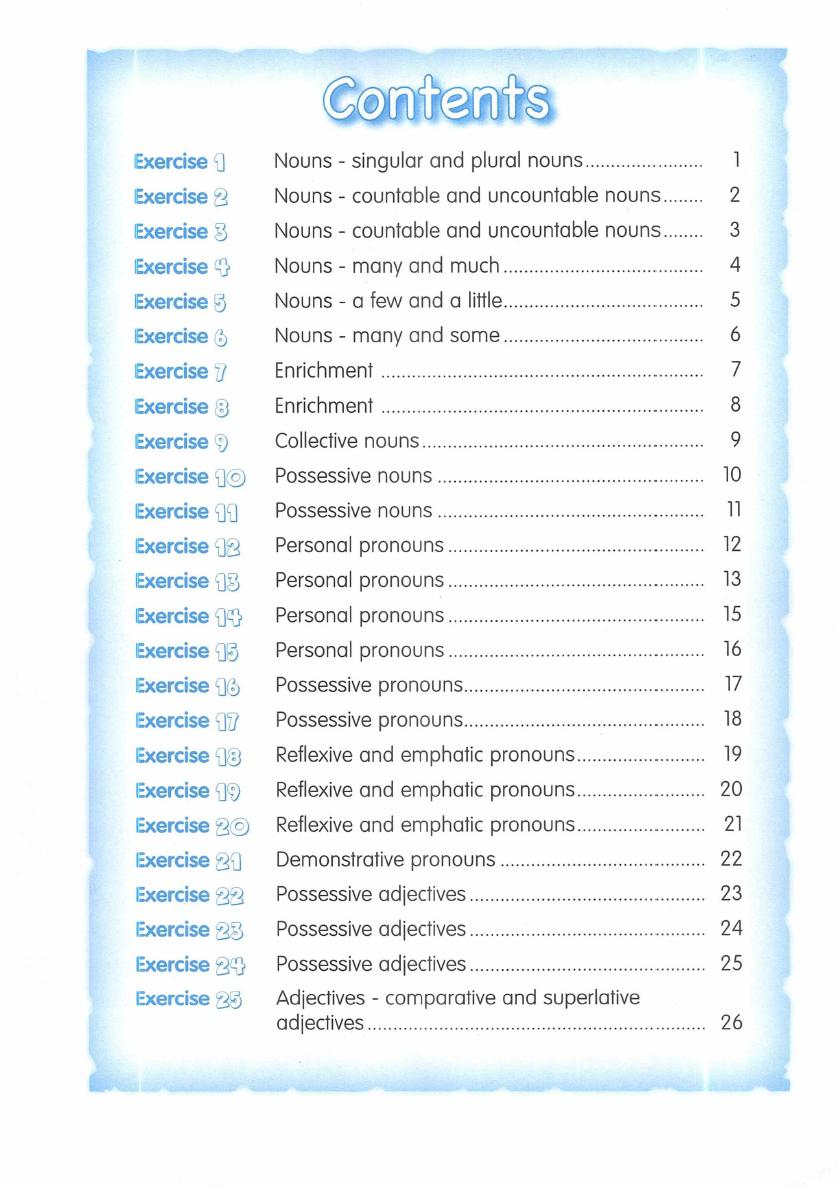Select the Exercise 20 label
This screenshot has height=1187, width=837.
click(191, 826)
